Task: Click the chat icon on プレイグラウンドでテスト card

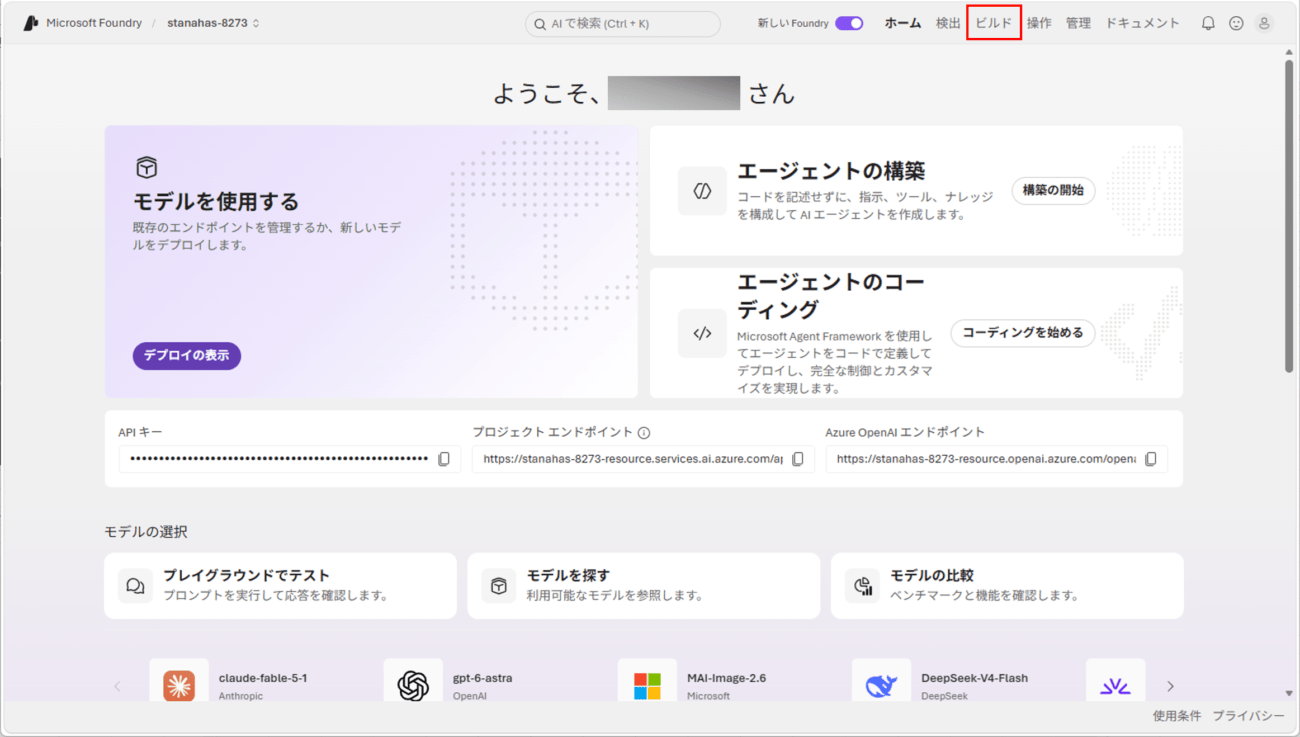Action: 136,586
